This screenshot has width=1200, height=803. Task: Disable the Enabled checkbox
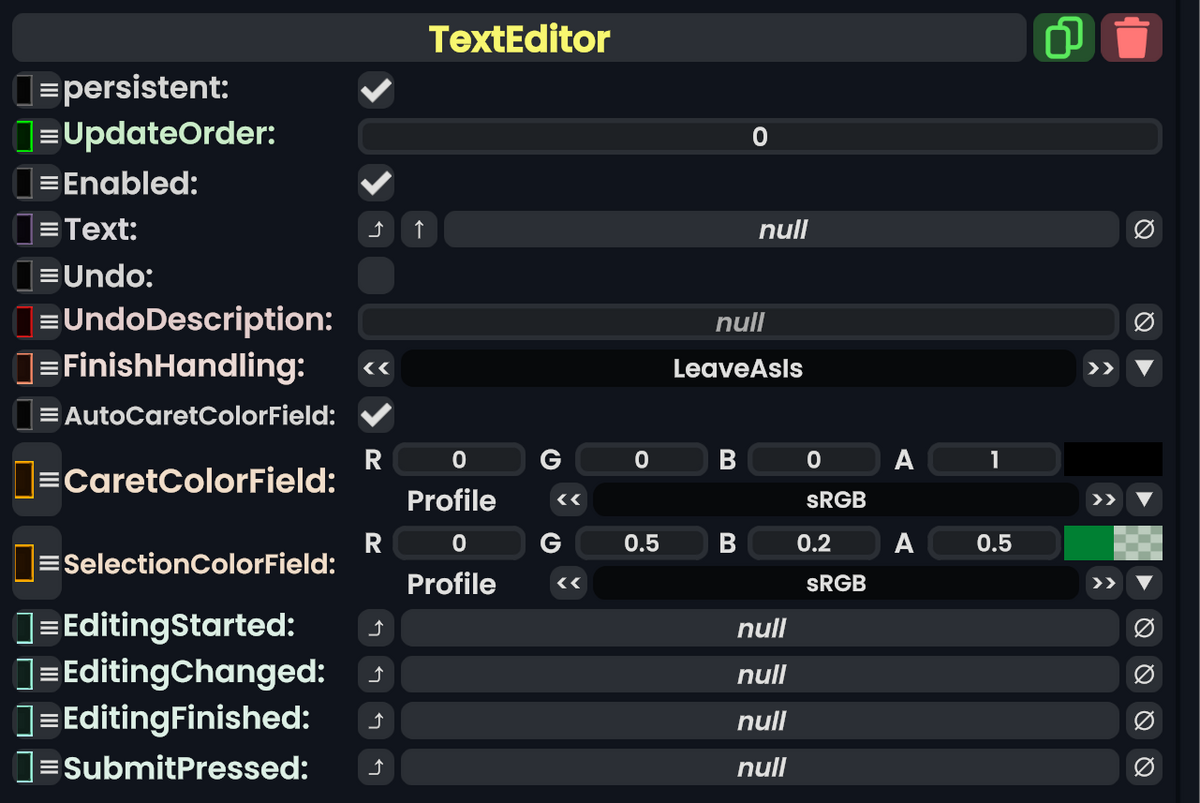[x=376, y=183]
